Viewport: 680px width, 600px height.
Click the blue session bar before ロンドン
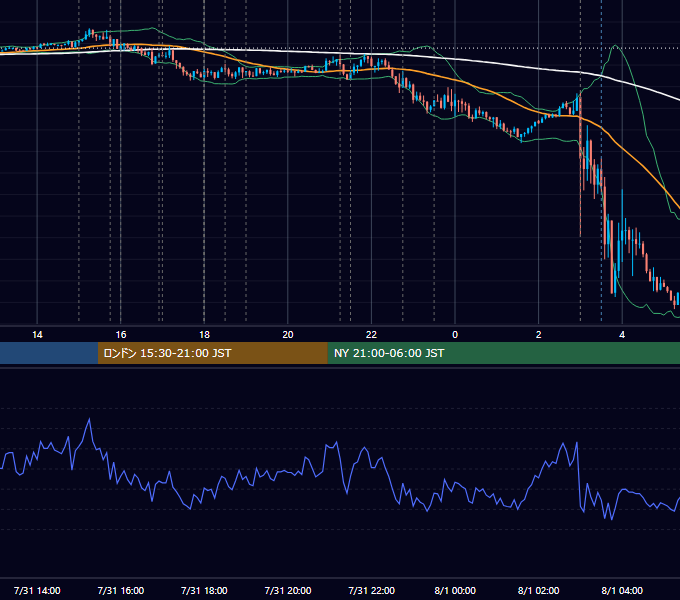point(49,353)
